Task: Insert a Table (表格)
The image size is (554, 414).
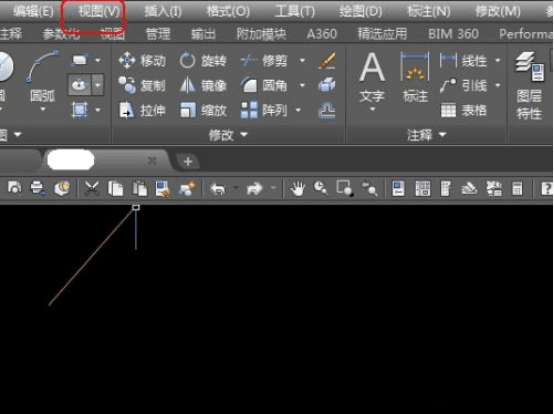Action: click(464, 111)
